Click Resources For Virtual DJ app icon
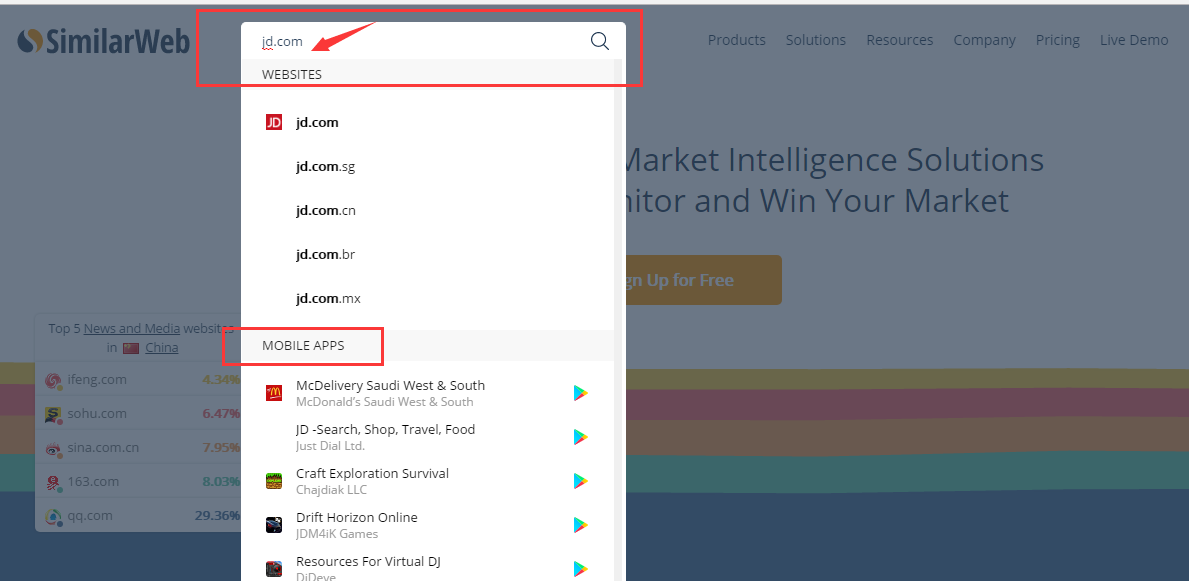The image size is (1189, 581). coord(274,569)
